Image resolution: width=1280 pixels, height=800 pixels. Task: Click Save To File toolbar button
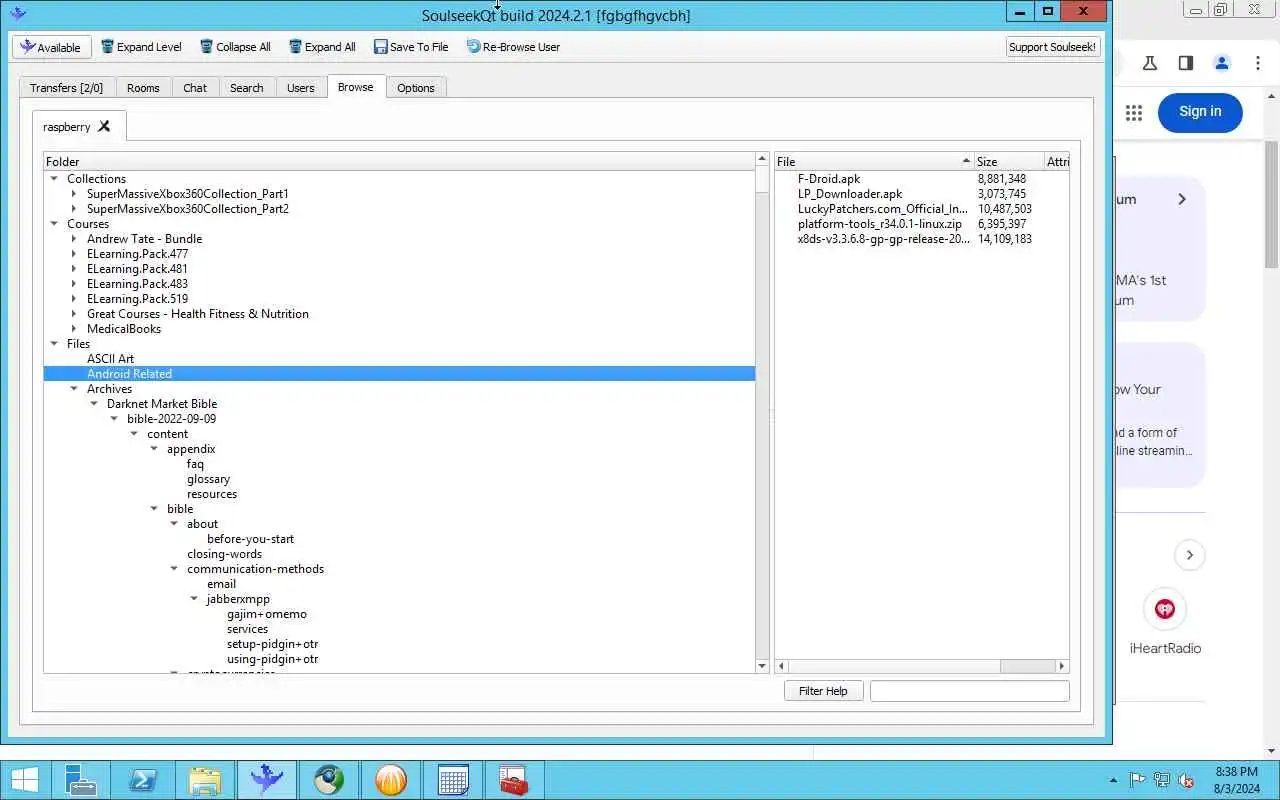411,47
